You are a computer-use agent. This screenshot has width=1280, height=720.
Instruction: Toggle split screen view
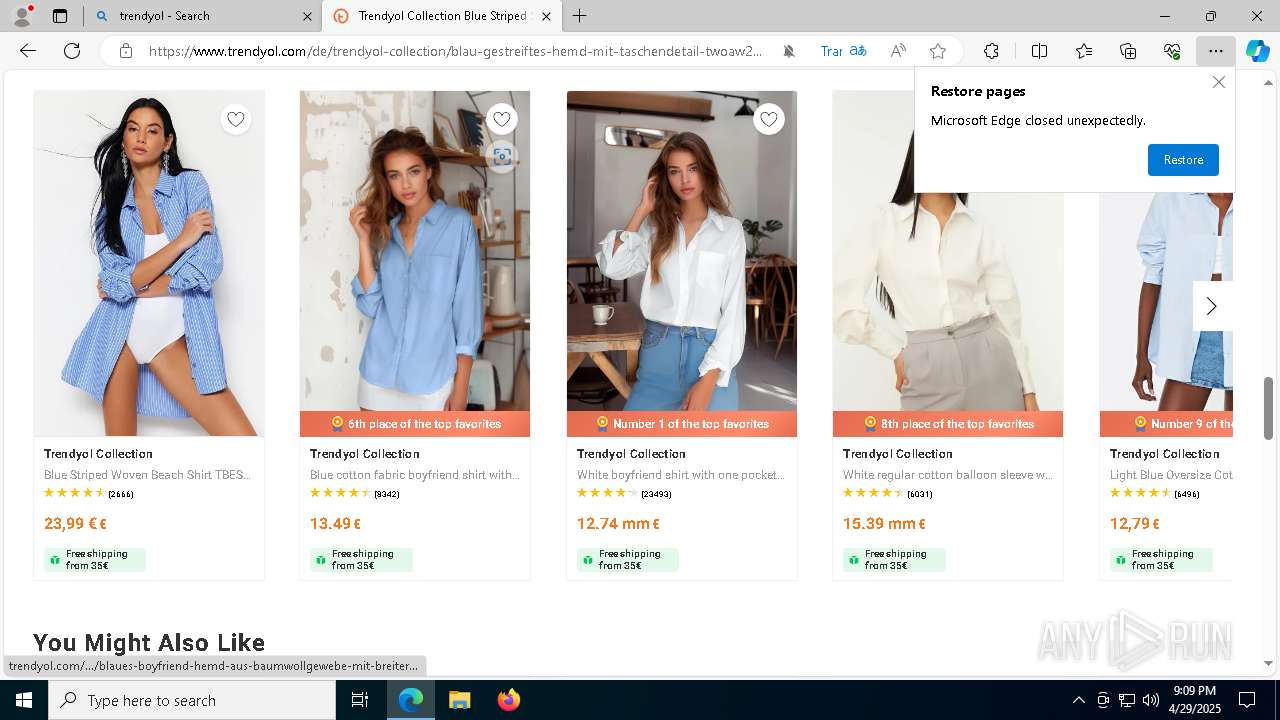click(1039, 51)
